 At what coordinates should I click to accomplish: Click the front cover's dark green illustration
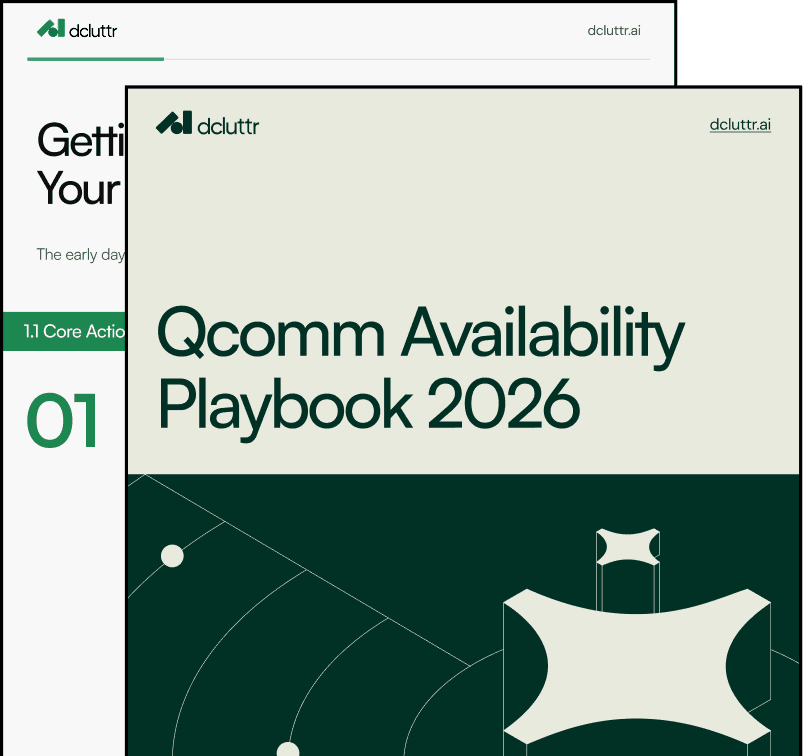[463, 615]
